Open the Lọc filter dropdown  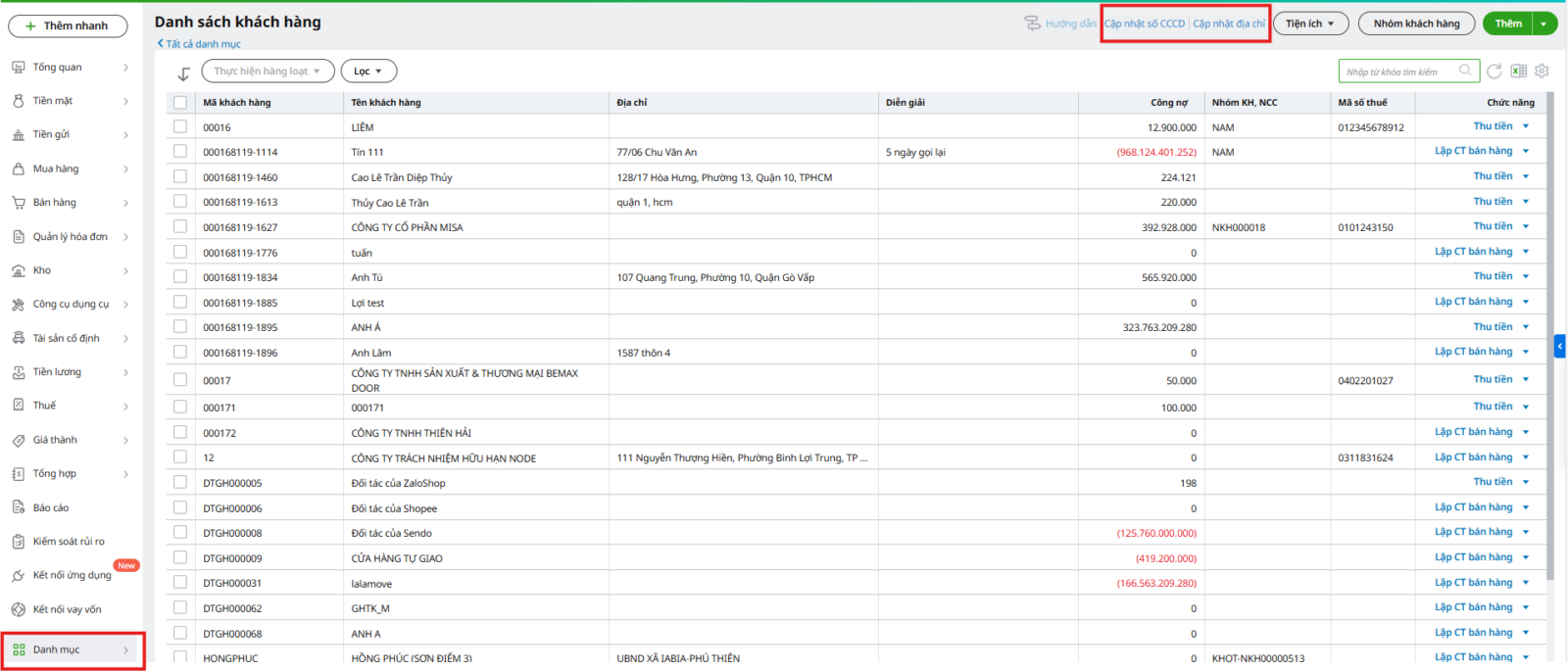tap(368, 72)
